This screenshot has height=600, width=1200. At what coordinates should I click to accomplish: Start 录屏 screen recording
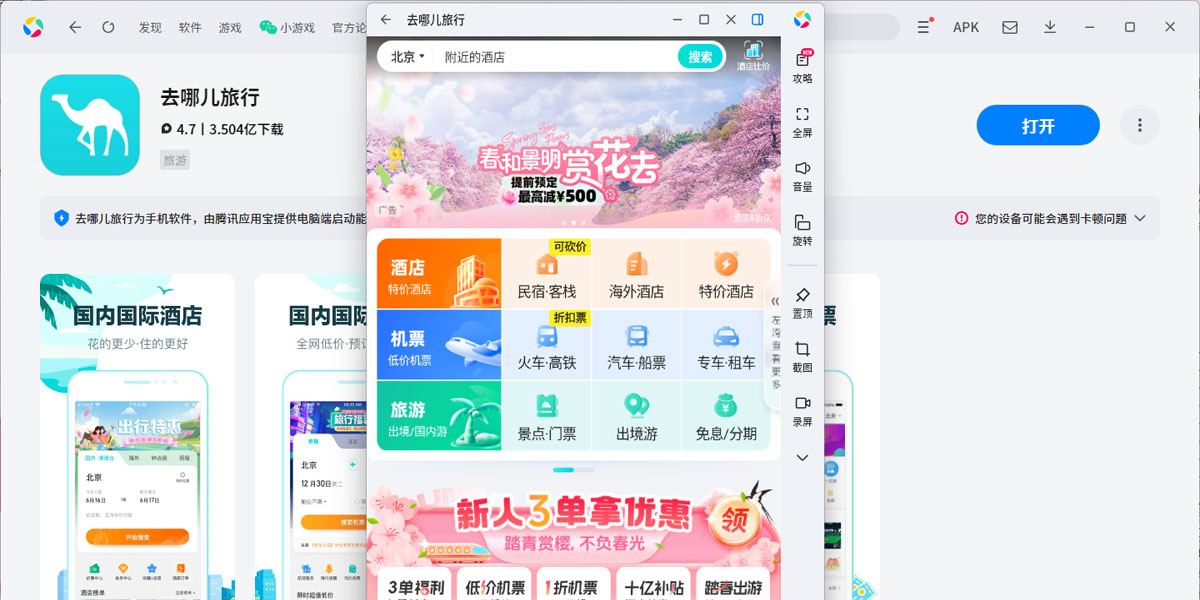802,411
